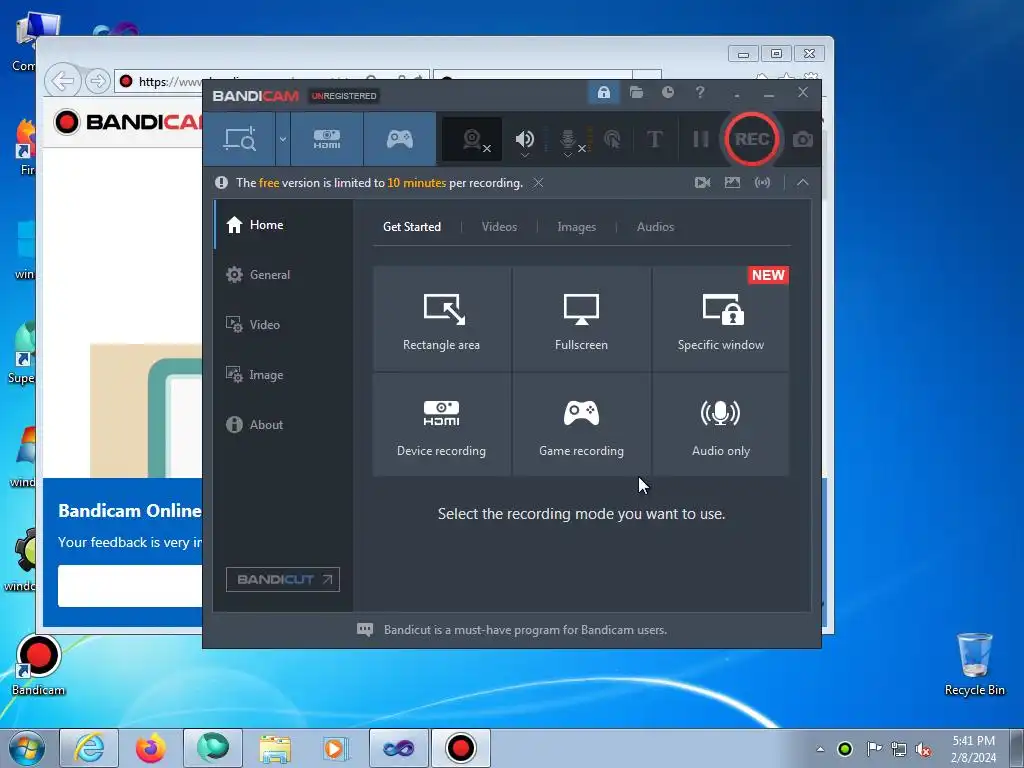The height and width of the screenshot is (768, 1024).
Task: Show hidden system tray icons
Action: pyautogui.click(x=820, y=749)
